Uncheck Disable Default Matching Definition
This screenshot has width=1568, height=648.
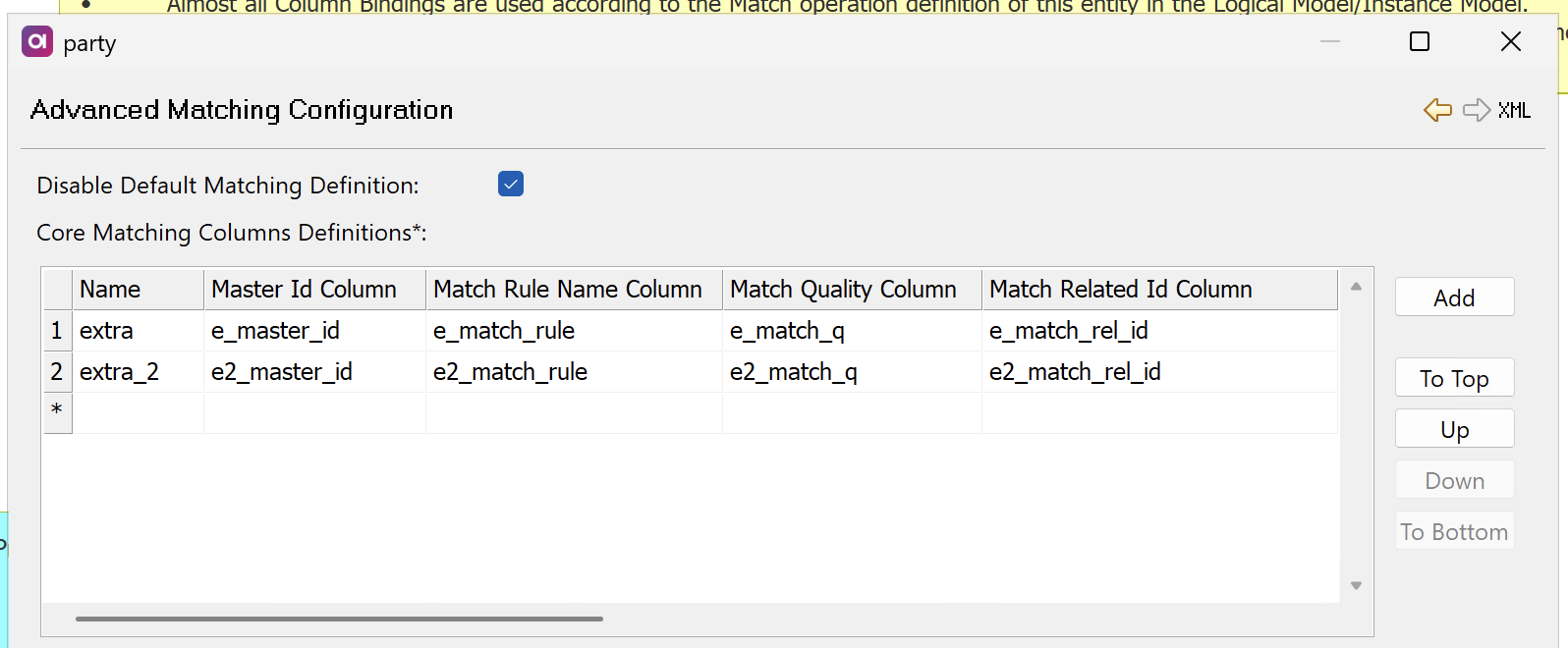coord(510,184)
